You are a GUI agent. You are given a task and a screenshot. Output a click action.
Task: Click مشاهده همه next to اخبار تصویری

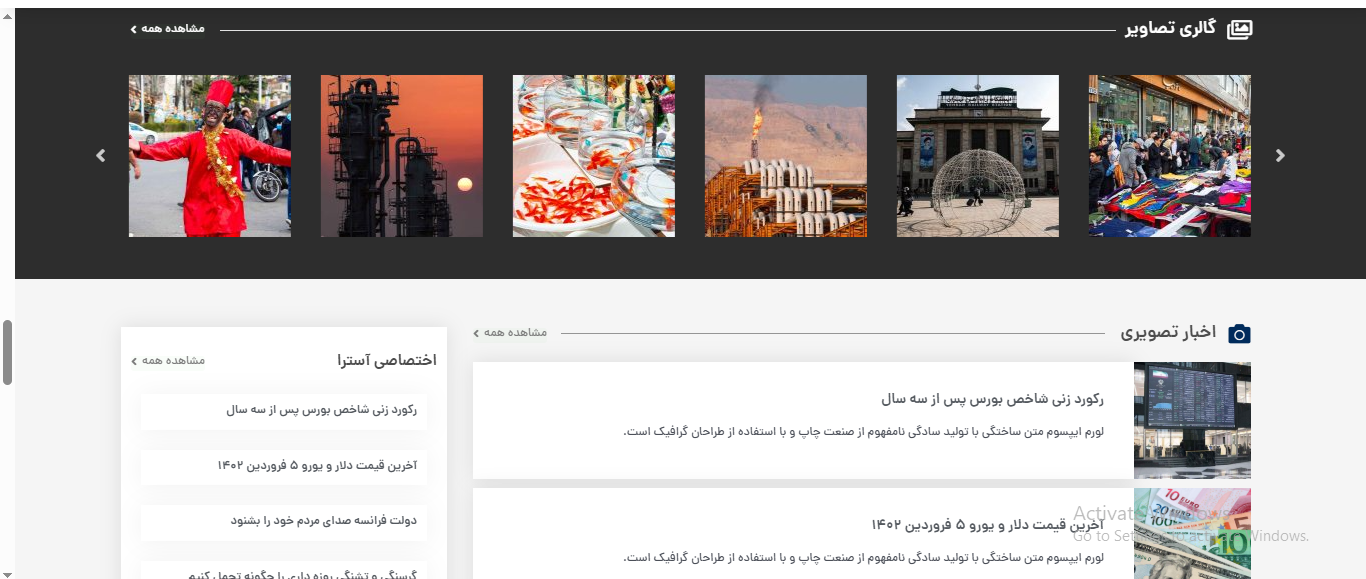tap(511, 332)
